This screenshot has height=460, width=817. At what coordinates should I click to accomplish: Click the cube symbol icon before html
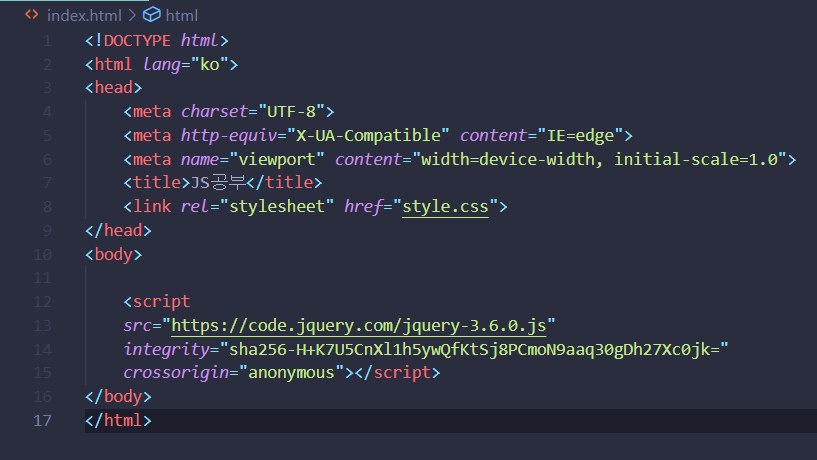click(x=152, y=15)
